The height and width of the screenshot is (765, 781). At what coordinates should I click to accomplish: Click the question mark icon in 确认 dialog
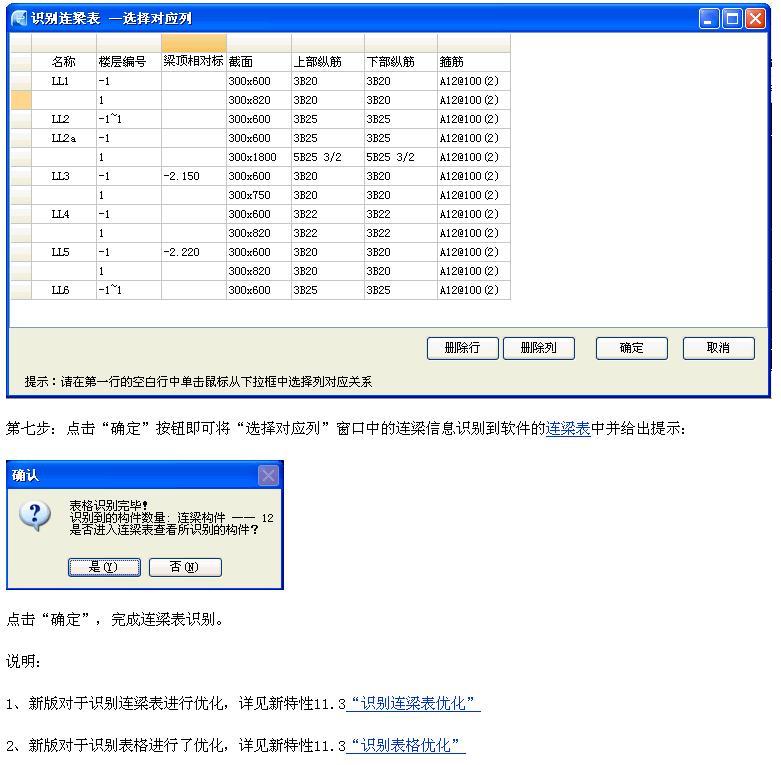coord(35,516)
